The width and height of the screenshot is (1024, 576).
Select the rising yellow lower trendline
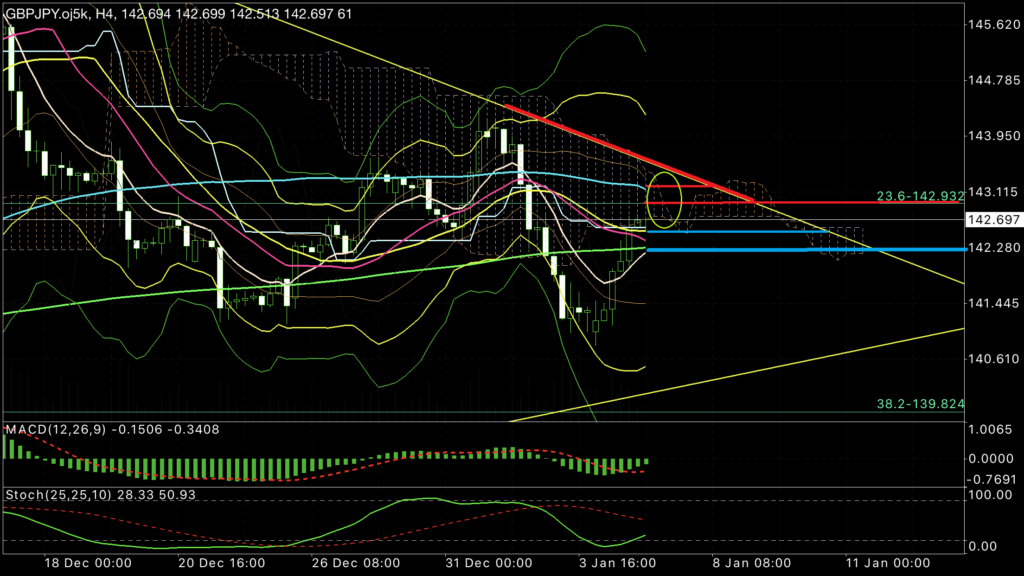[736, 375]
